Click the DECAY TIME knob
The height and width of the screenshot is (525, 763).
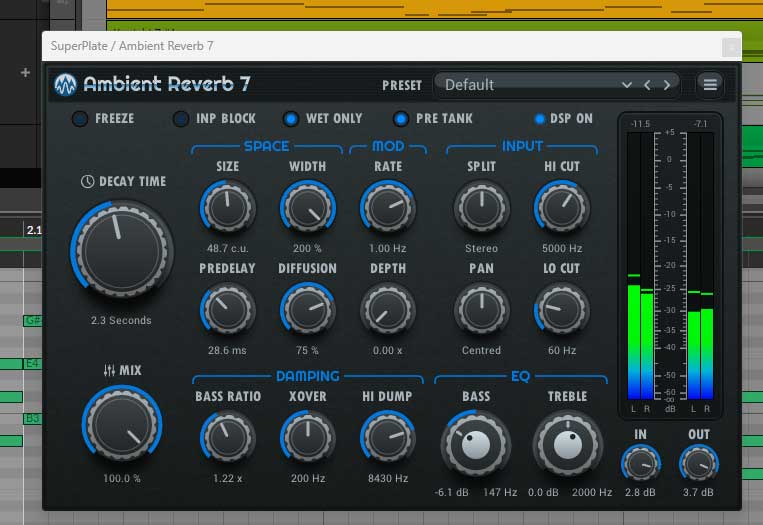click(x=122, y=249)
